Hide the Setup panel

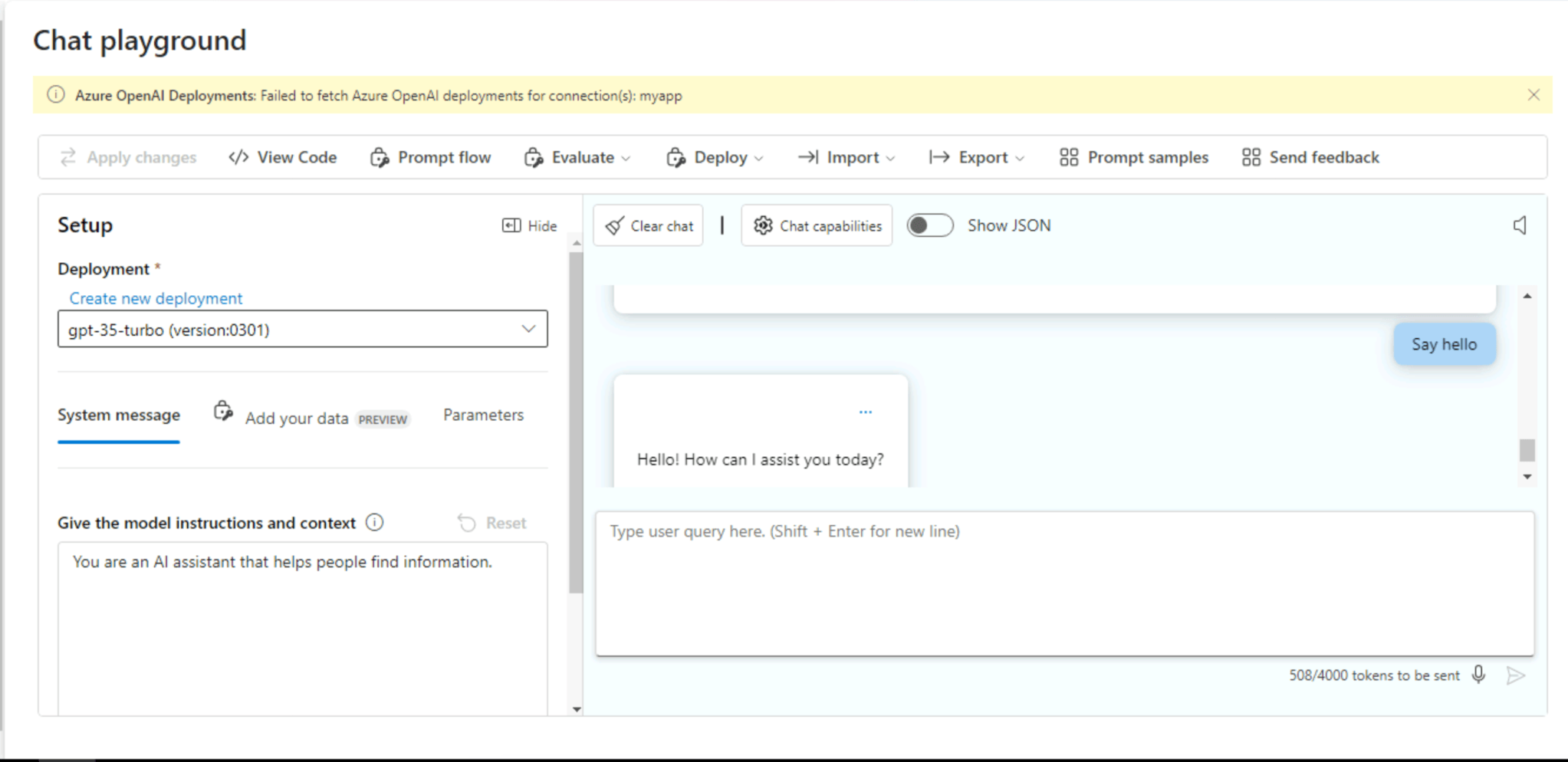[529, 225]
